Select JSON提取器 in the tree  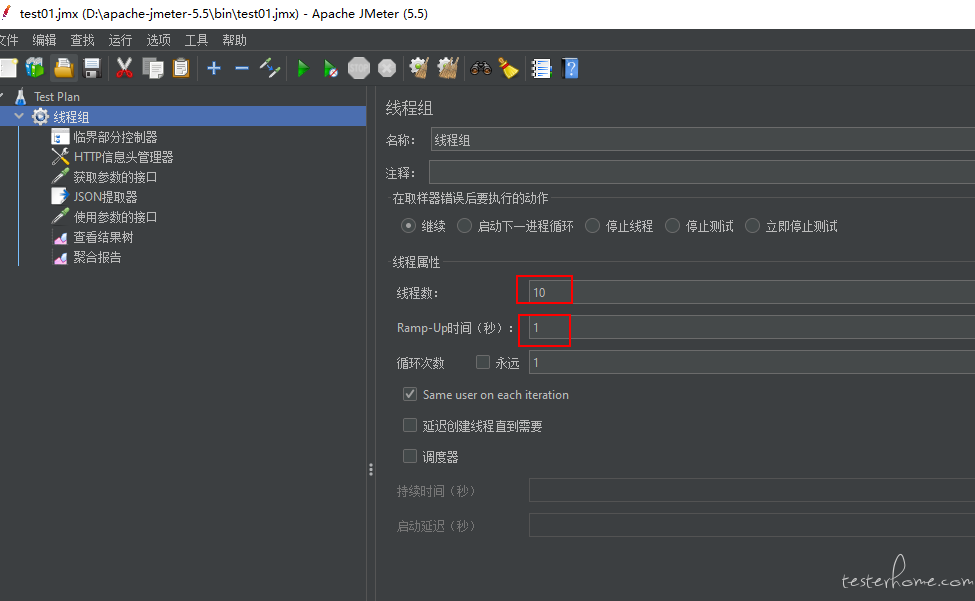point(105,196)
